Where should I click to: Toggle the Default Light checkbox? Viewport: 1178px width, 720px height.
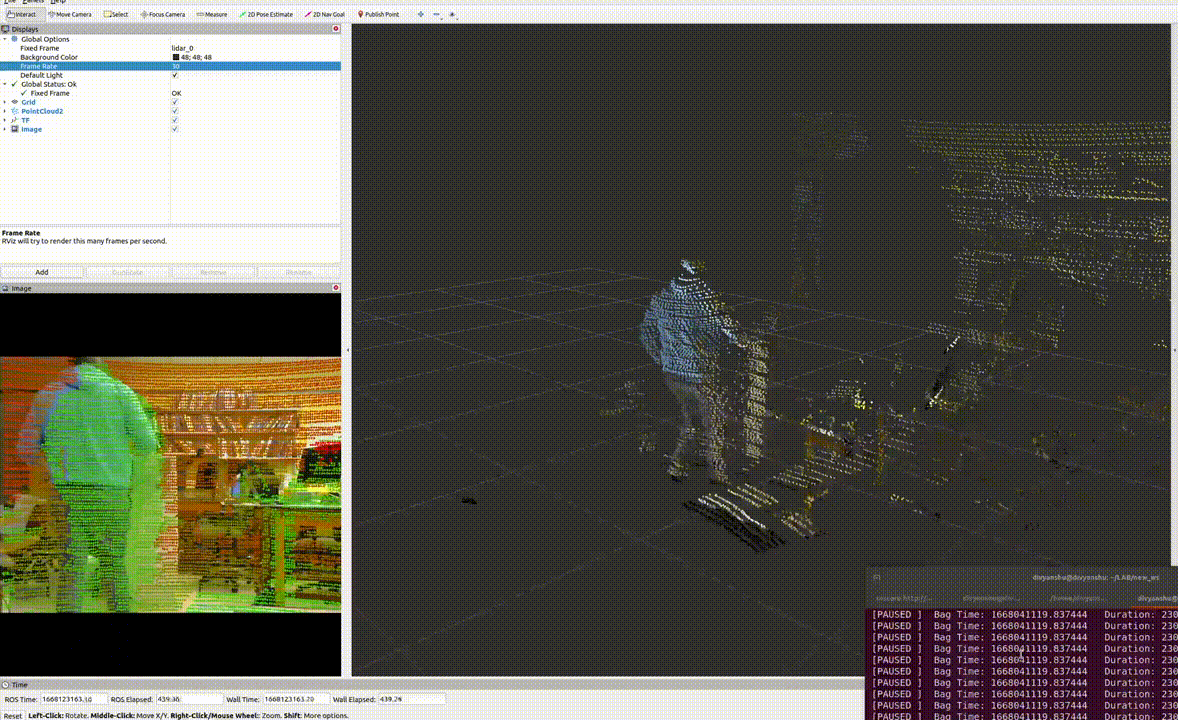click(175, 75)
